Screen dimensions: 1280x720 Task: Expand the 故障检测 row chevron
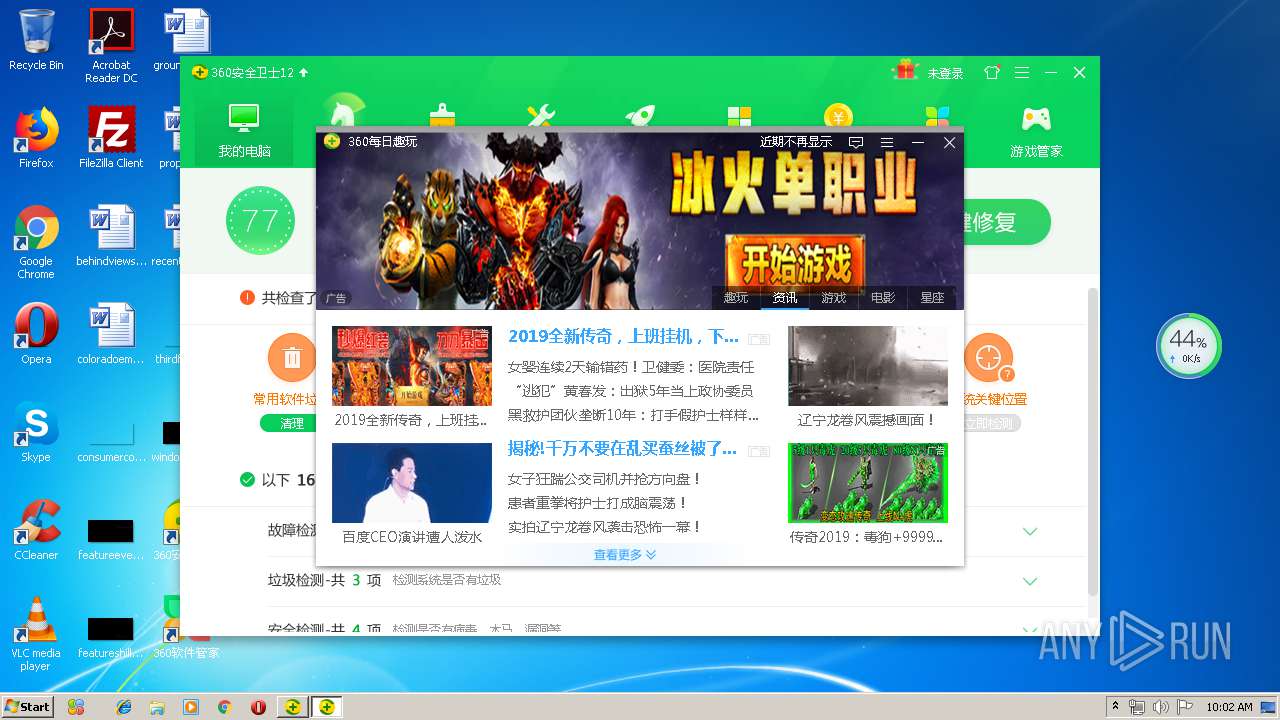pyautogui.click(x=1030, y=531)
